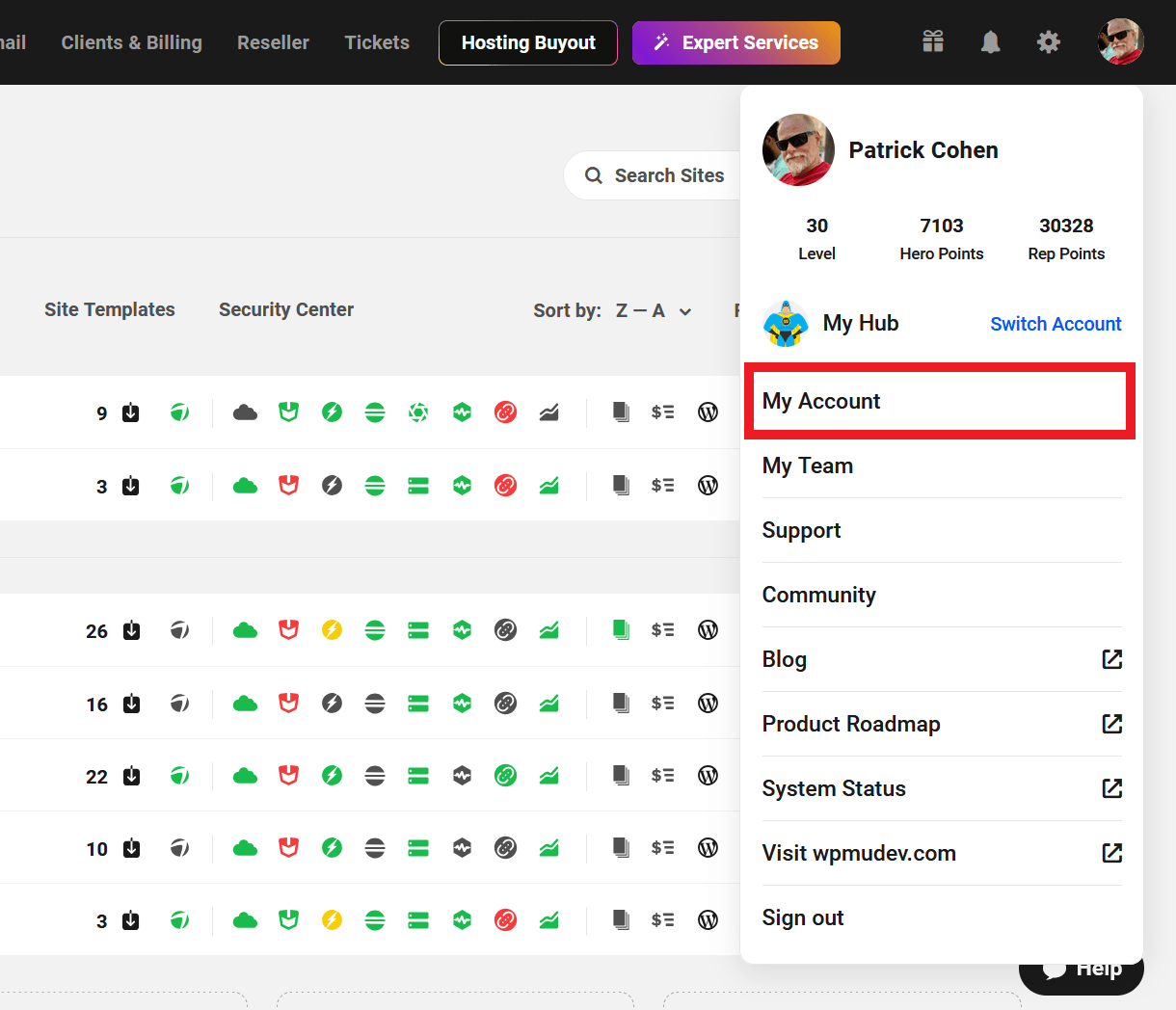Open green Reports pages icon in 26-updates row

621,630
